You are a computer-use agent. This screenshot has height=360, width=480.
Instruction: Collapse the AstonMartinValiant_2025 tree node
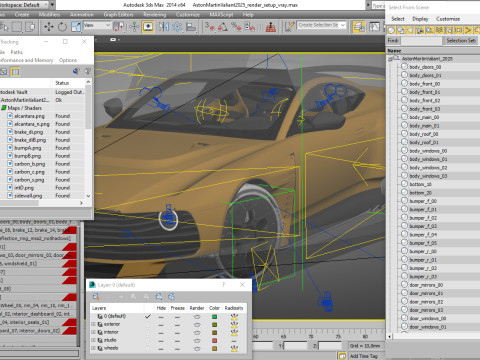[391, 58]
